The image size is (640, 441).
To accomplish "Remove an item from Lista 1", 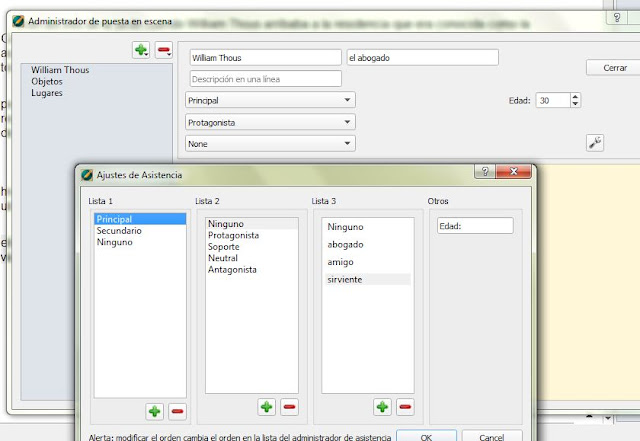I will coord(178,411).
